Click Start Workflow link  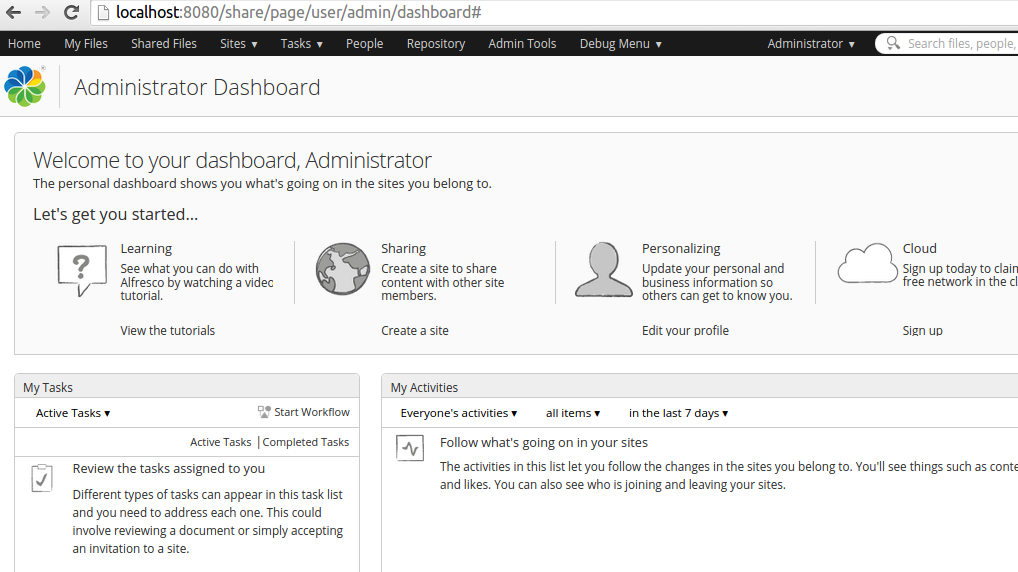[312, 412]
